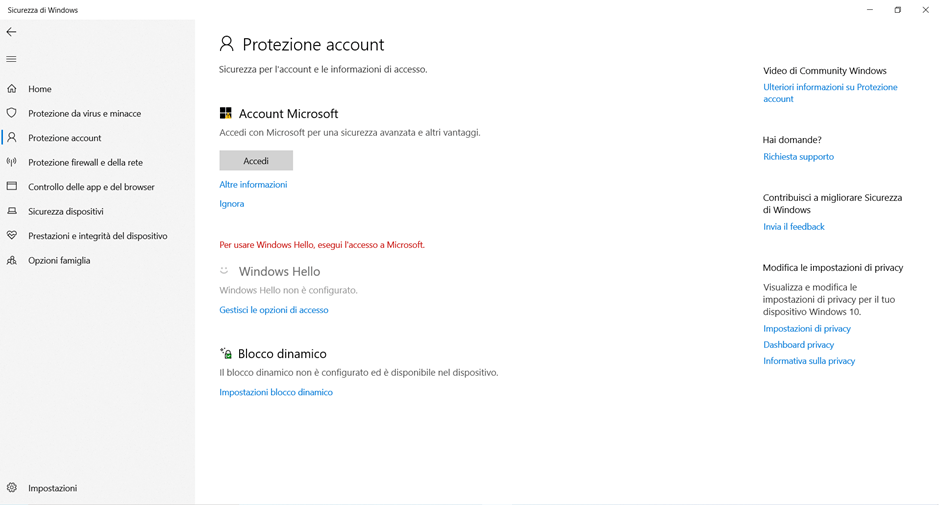This screenshot has width=939, height=505.
Task: Open Gestisci le opzioni di accesso
Action: 274,310
